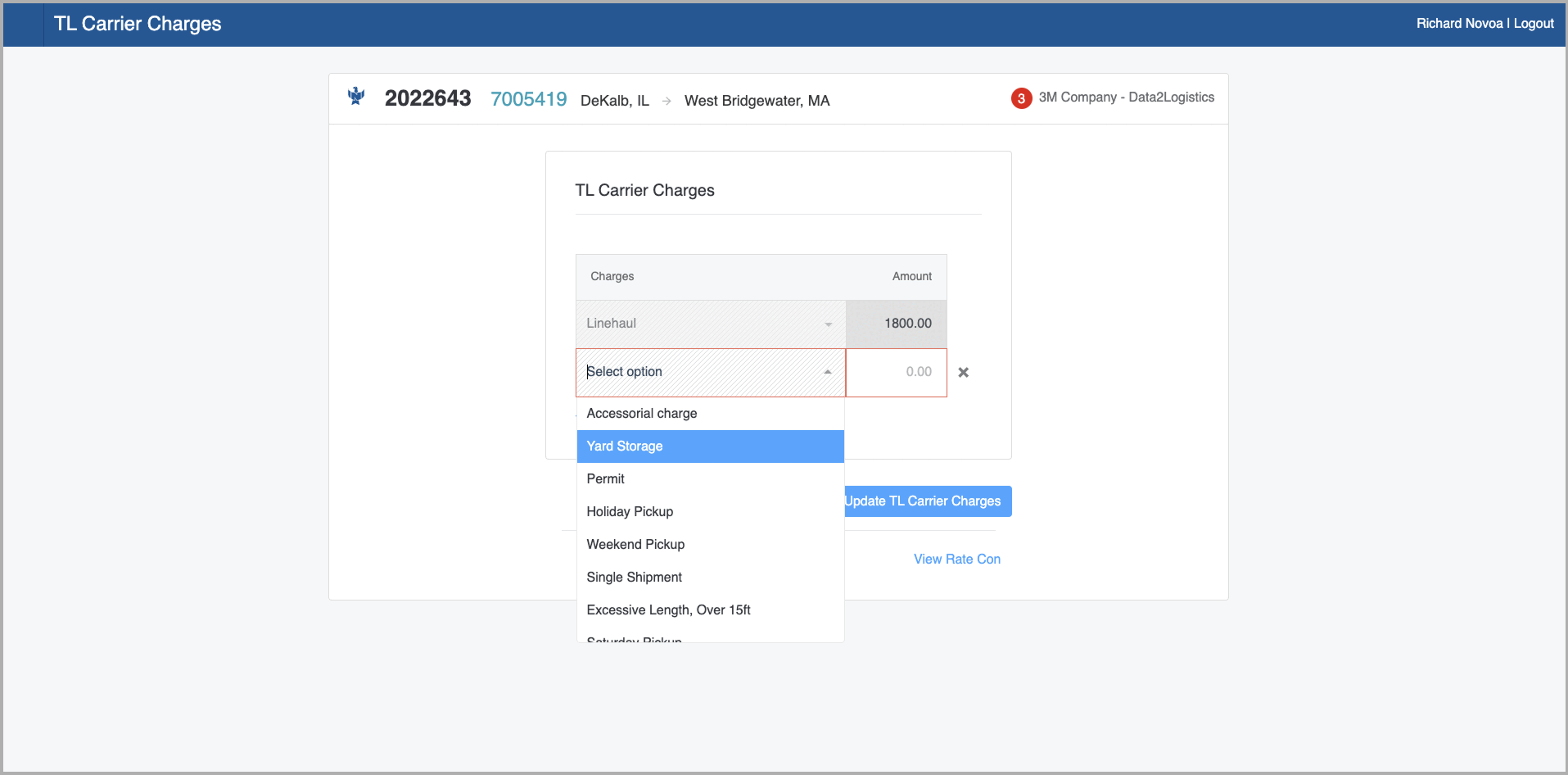Click the Logout link
1568x775 pixels.
1534,24
